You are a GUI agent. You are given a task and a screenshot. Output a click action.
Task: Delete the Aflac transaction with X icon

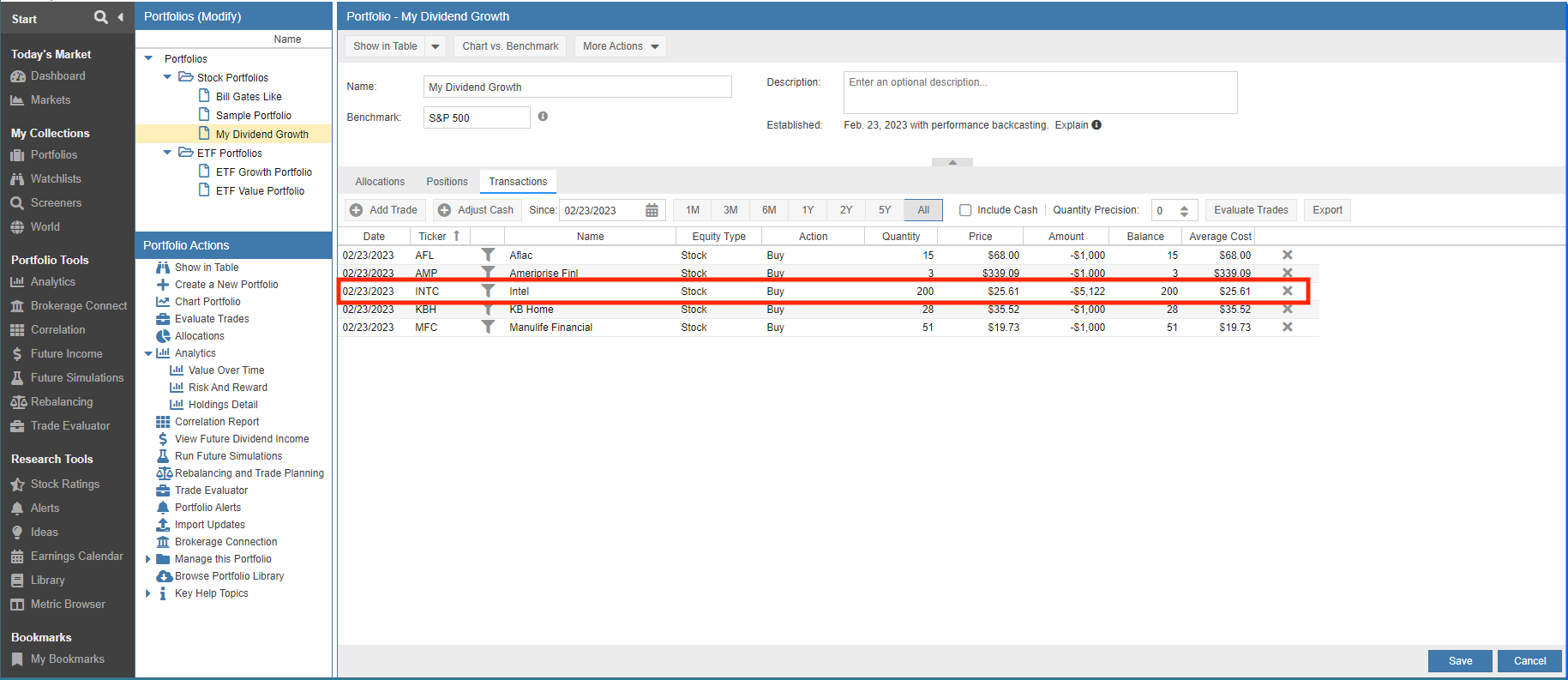click(1287, 255)
